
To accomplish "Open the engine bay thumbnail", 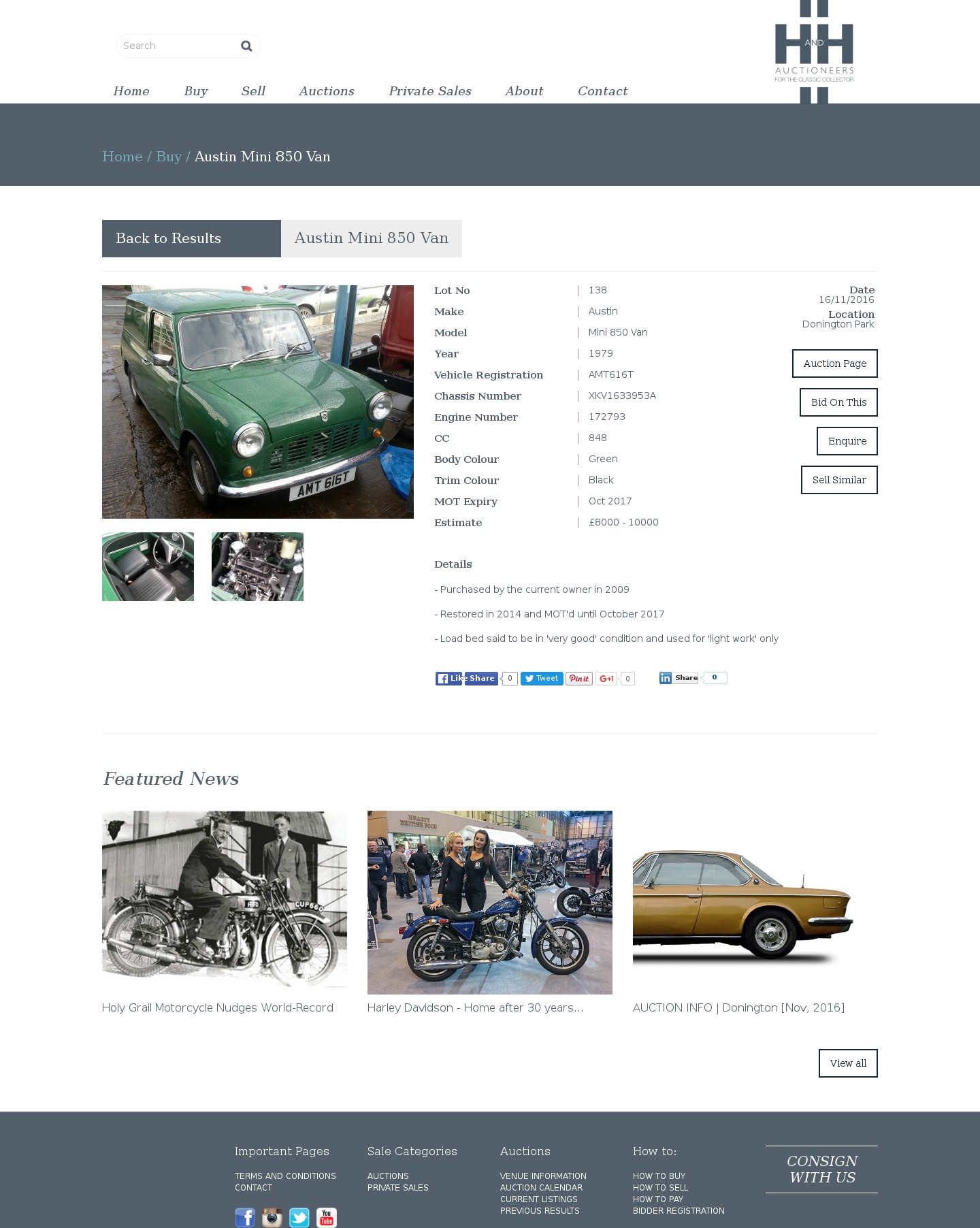I will tap(257, 566).
